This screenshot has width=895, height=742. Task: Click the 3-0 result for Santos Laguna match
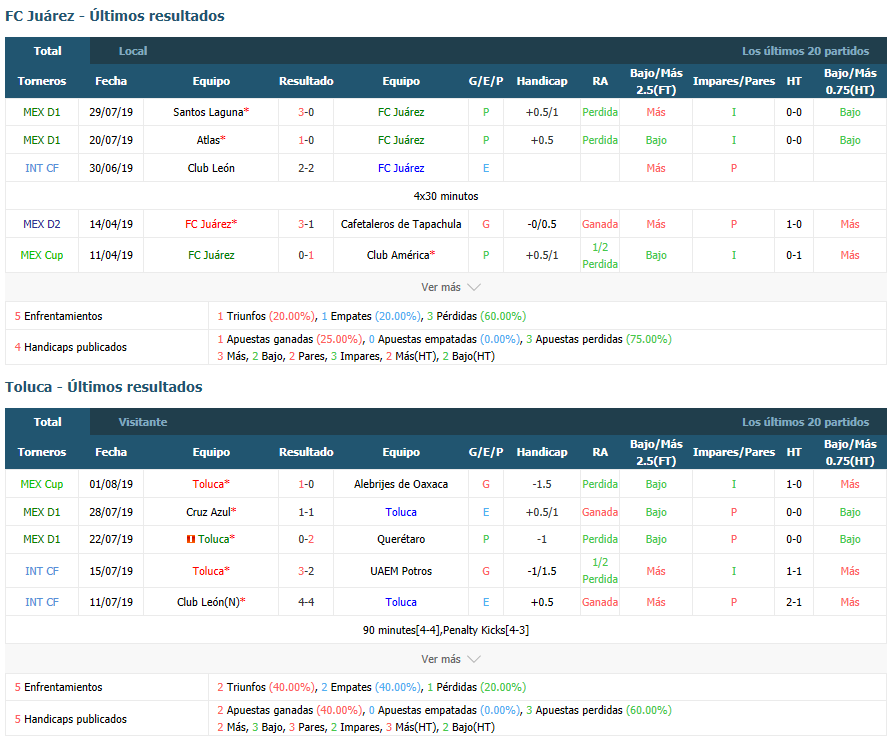pos(306,112)
